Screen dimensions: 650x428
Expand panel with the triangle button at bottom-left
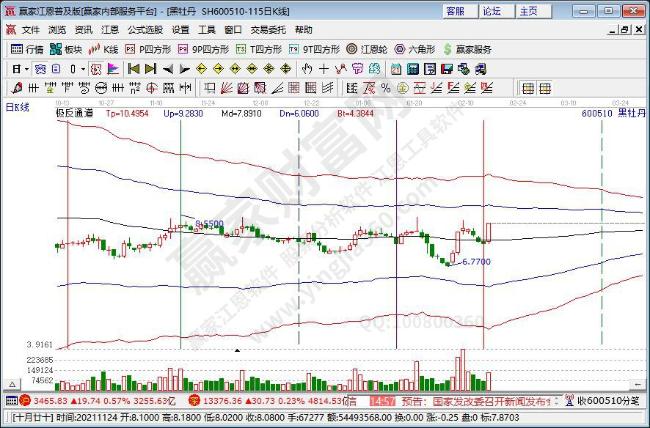click(x=12, y=384)
